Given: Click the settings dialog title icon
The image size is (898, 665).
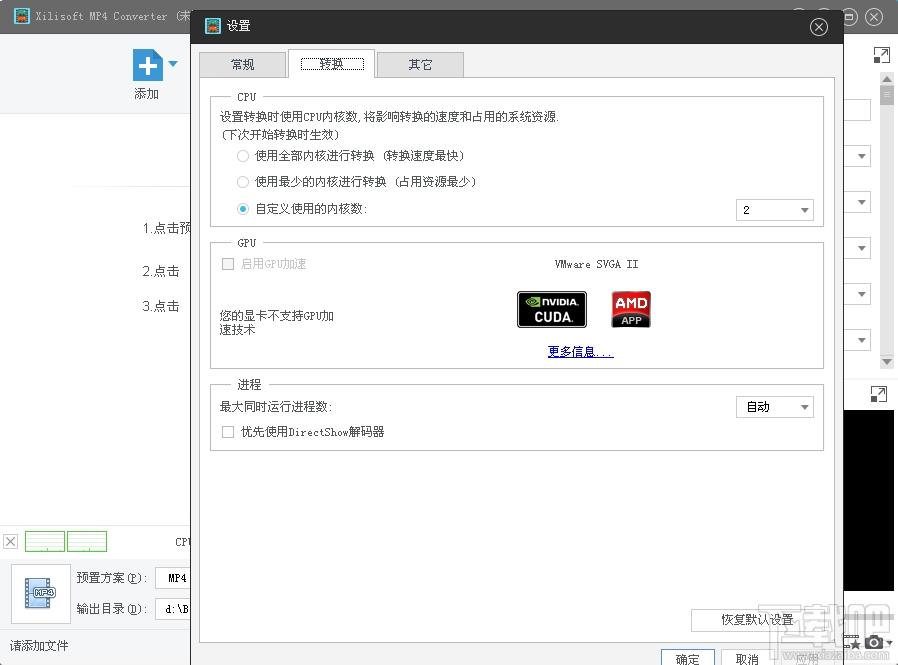Looking at the screenshot, I should [x=213, y=26].
